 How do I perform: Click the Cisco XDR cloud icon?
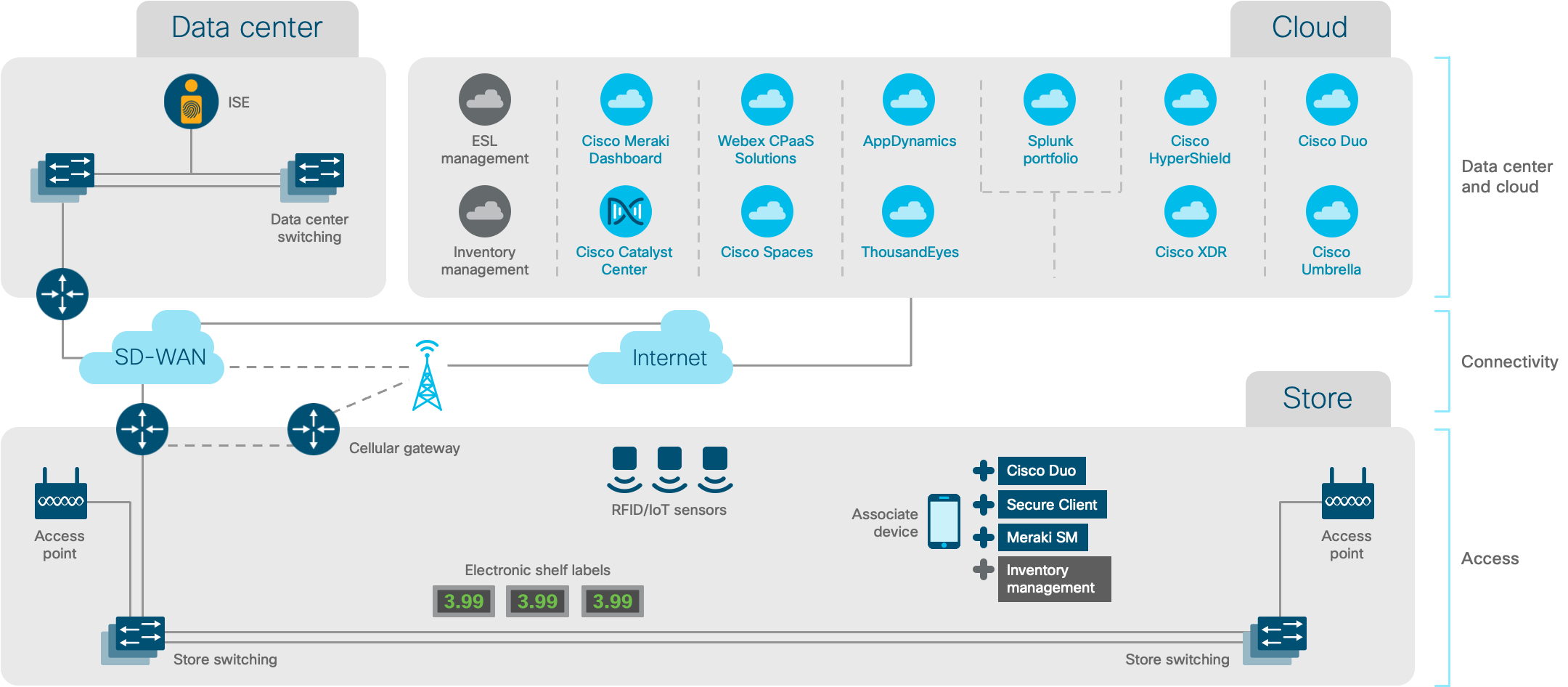tap(1191, 211)
